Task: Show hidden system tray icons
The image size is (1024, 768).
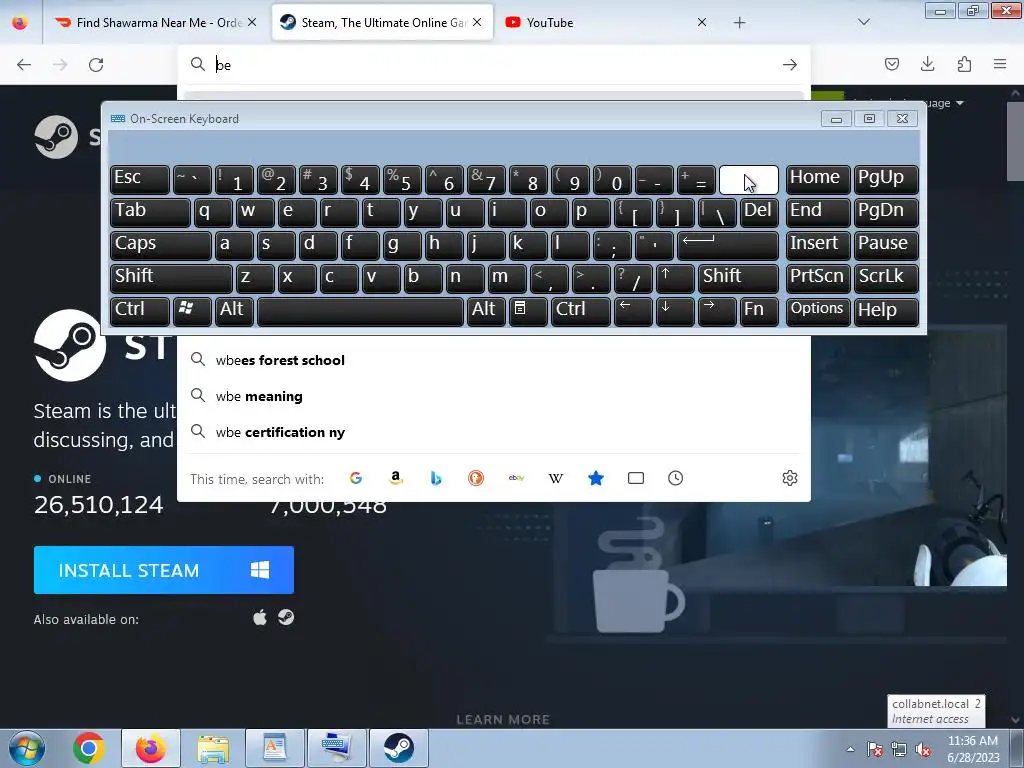Action: click(x=850, y=750)
